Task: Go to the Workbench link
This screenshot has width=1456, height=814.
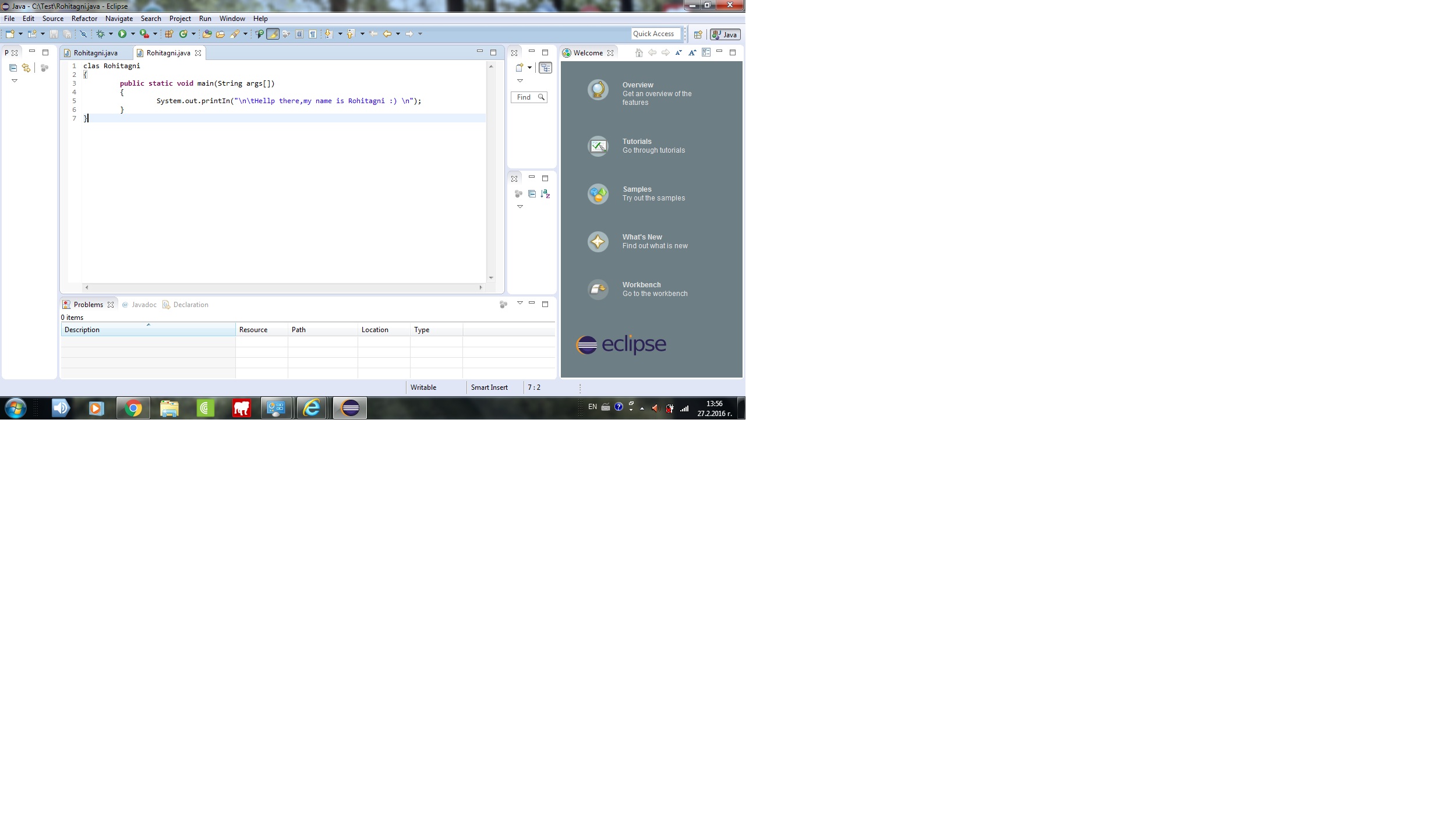Action: 641,285
